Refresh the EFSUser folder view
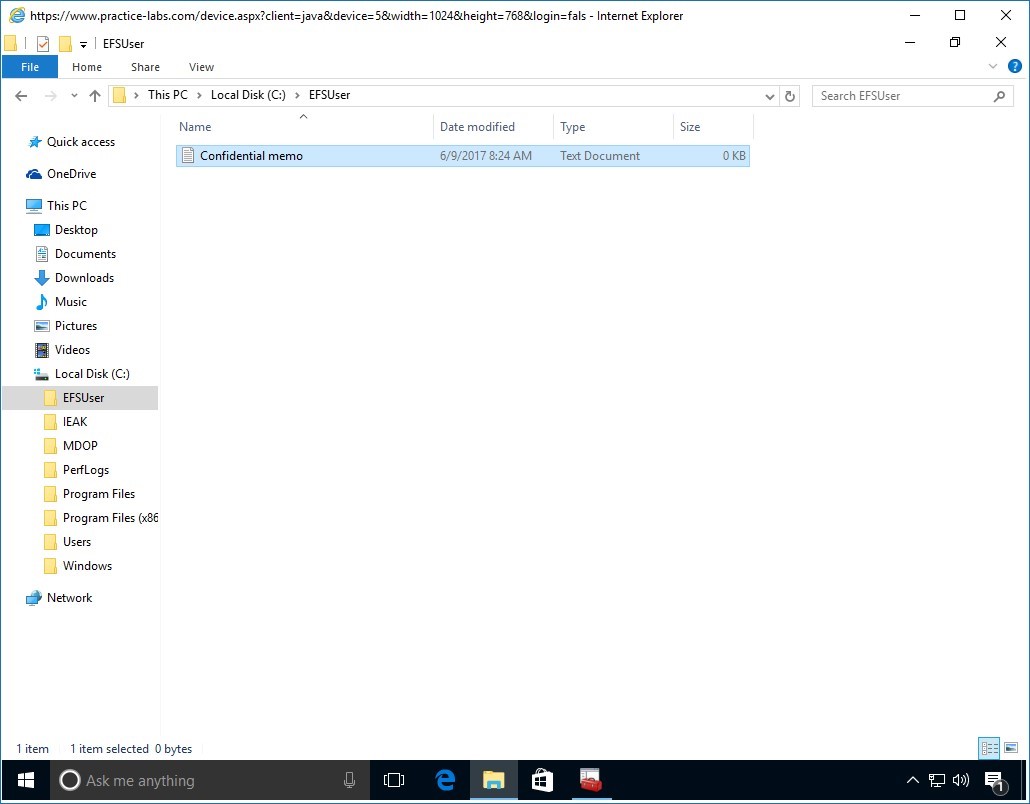The width and height of the screenshot is (1030, 804). [789, 95]
